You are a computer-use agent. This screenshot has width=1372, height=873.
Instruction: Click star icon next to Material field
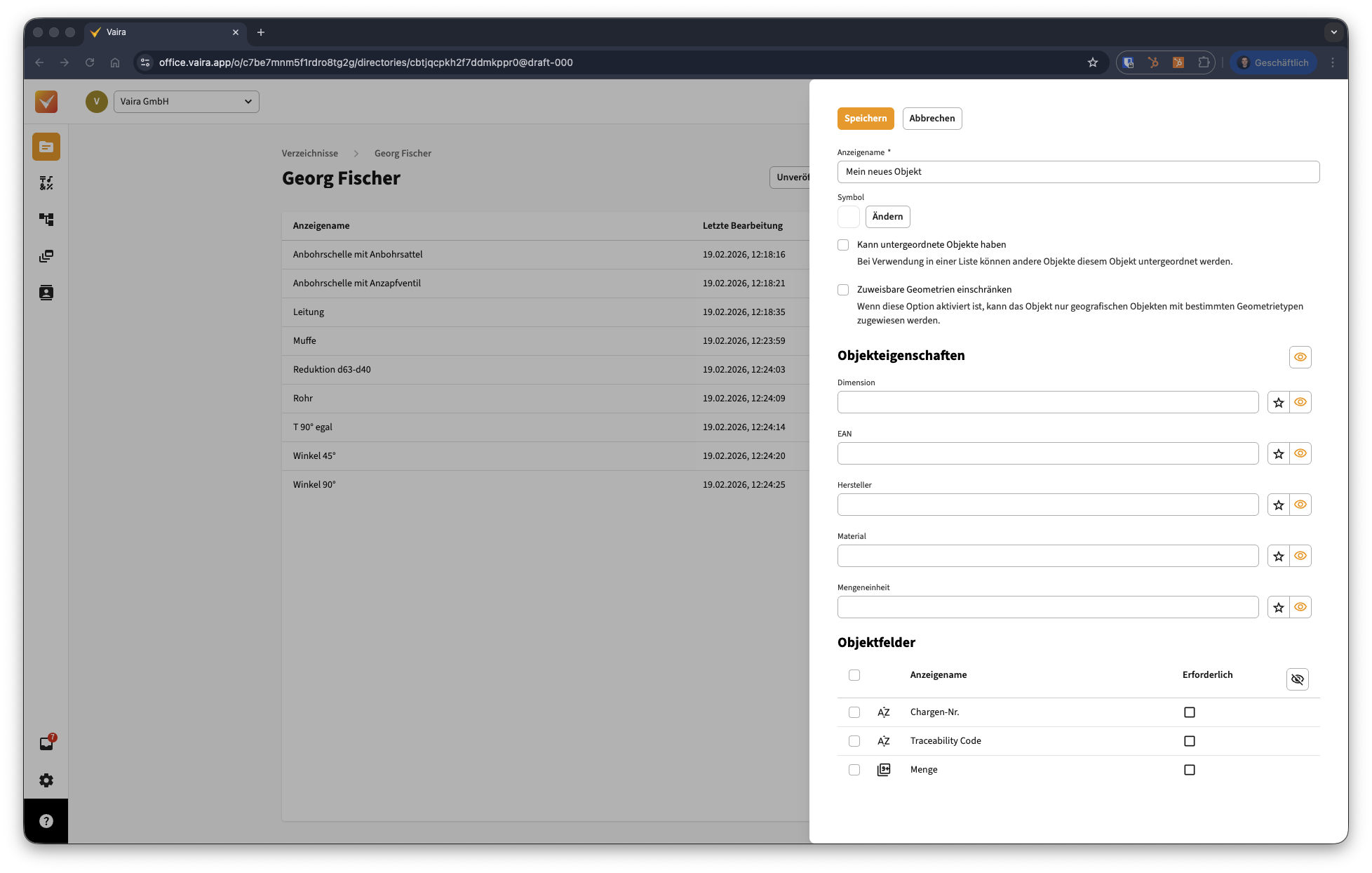1278,556
